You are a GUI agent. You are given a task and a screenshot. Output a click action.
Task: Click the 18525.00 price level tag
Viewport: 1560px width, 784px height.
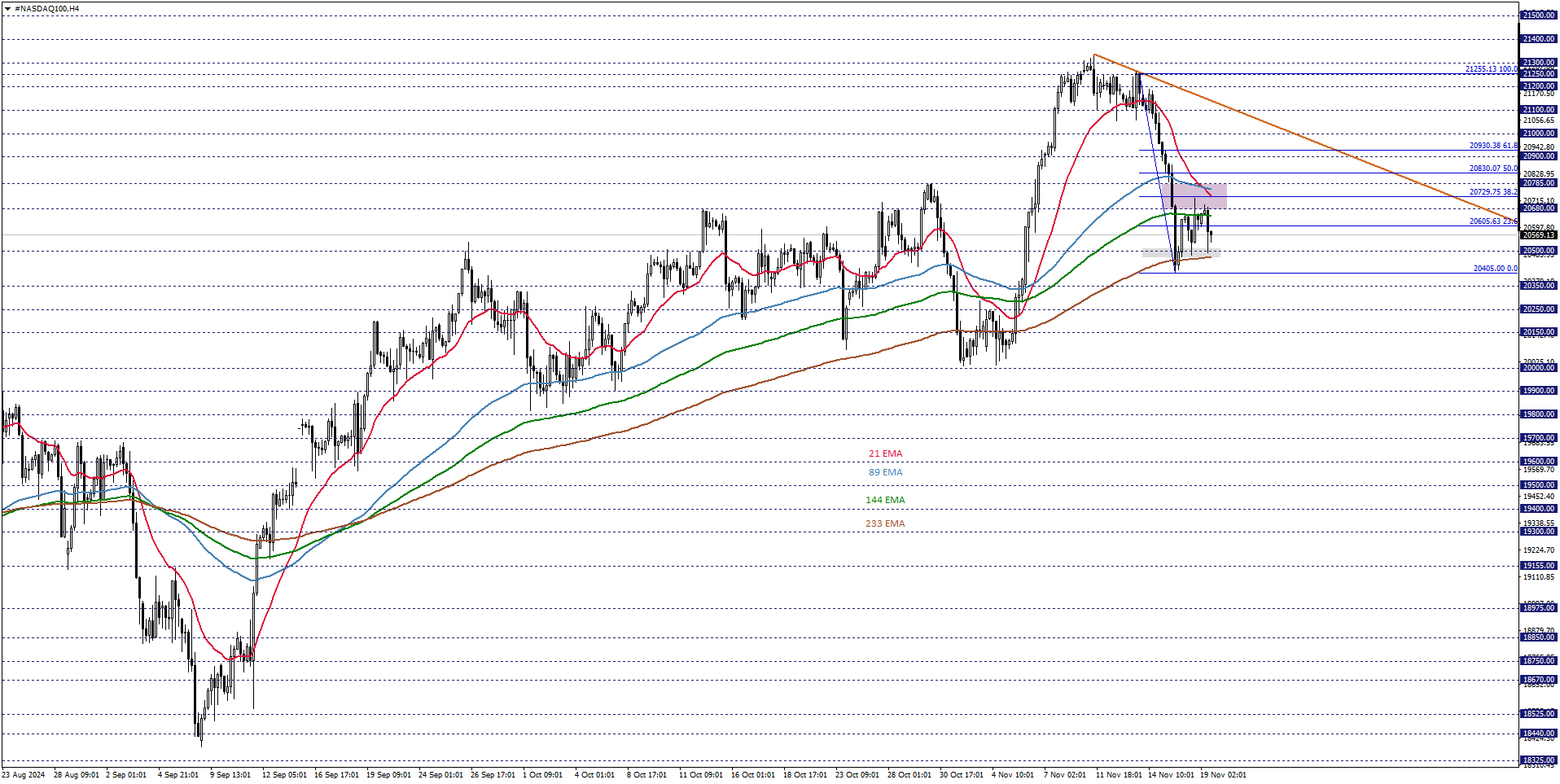[1539, 714]
